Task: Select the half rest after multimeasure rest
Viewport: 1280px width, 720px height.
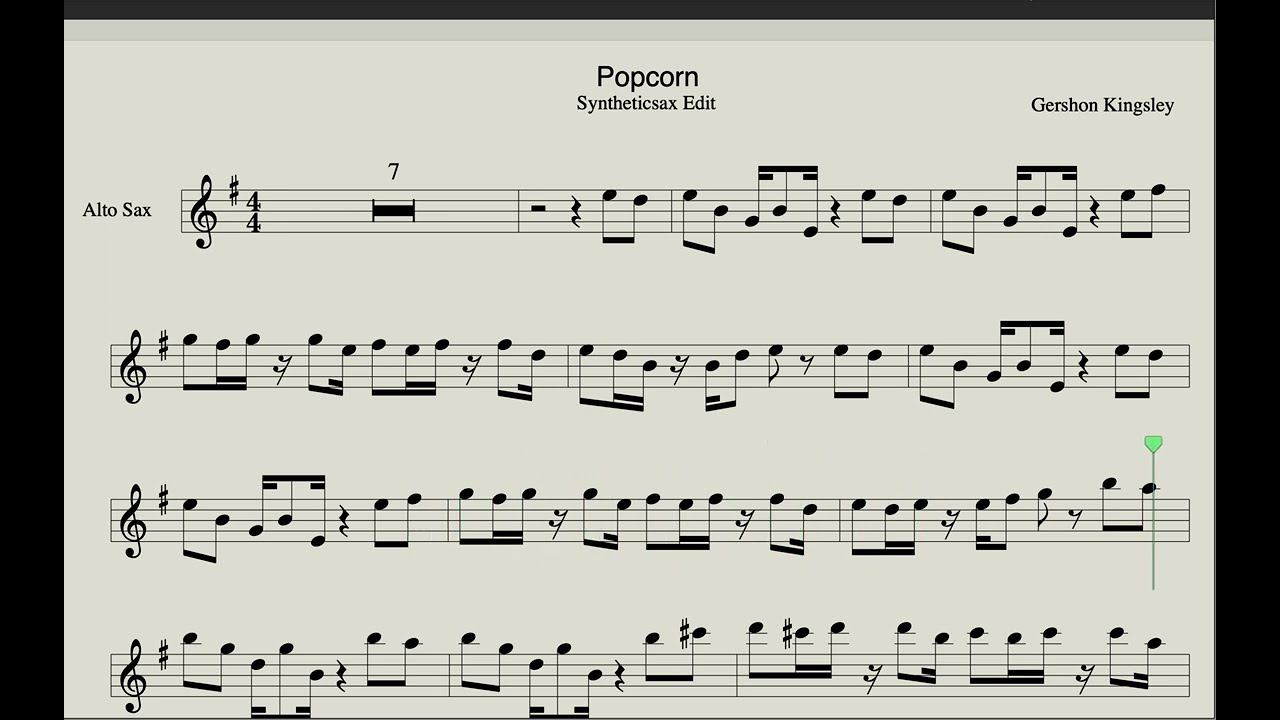Action: pyautogui.click(x=538, y=208)
